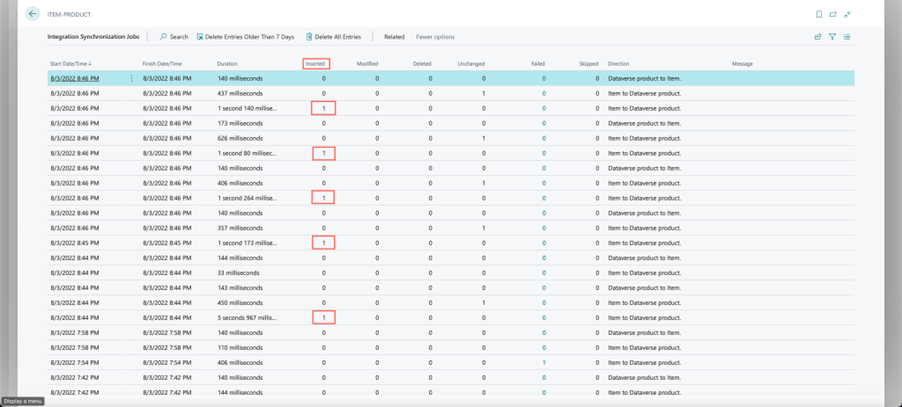The height and width of the screenshot is (407, 902).
Task: Select the 626 milliseconds duration cell
Action: click(x=240, y=138)
